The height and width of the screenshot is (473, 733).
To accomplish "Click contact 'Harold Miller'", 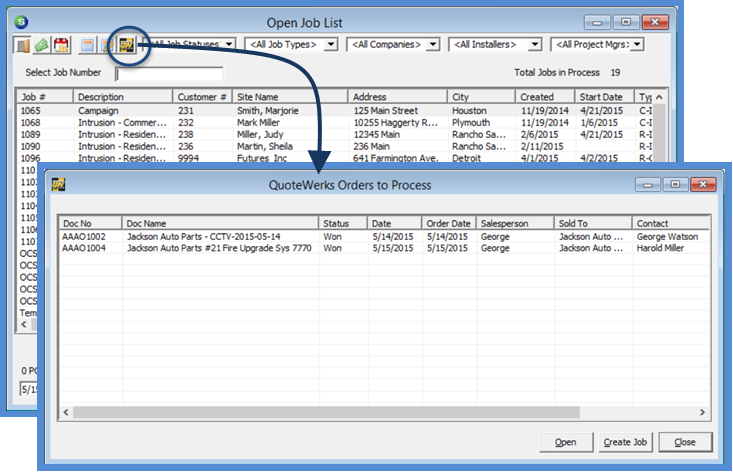I will coord(660,248).
